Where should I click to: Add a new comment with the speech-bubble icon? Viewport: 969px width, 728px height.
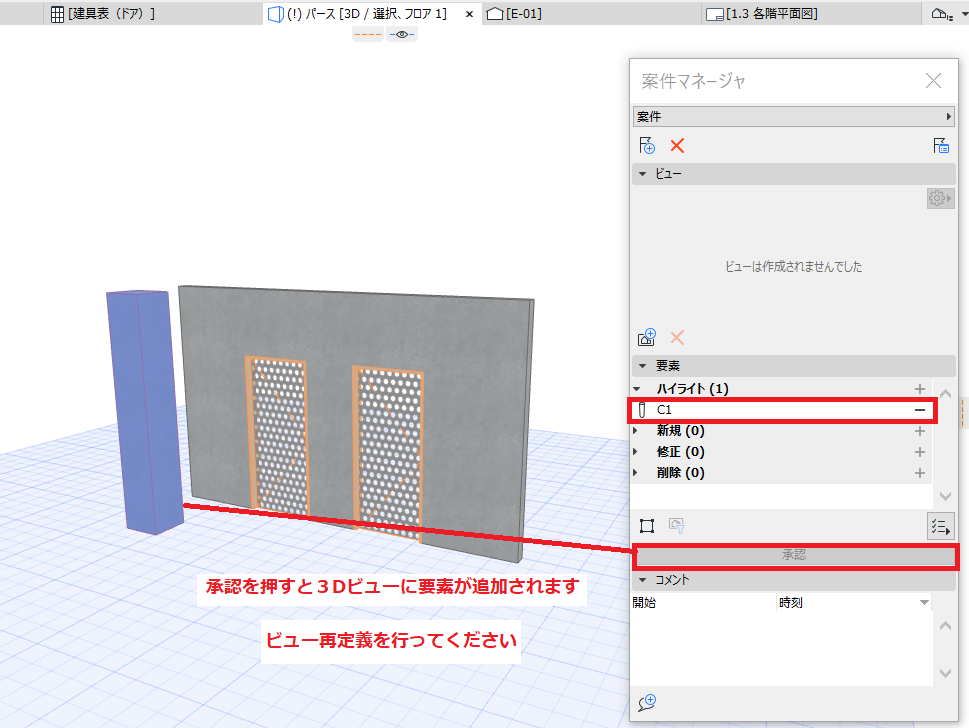coord(647,703)
